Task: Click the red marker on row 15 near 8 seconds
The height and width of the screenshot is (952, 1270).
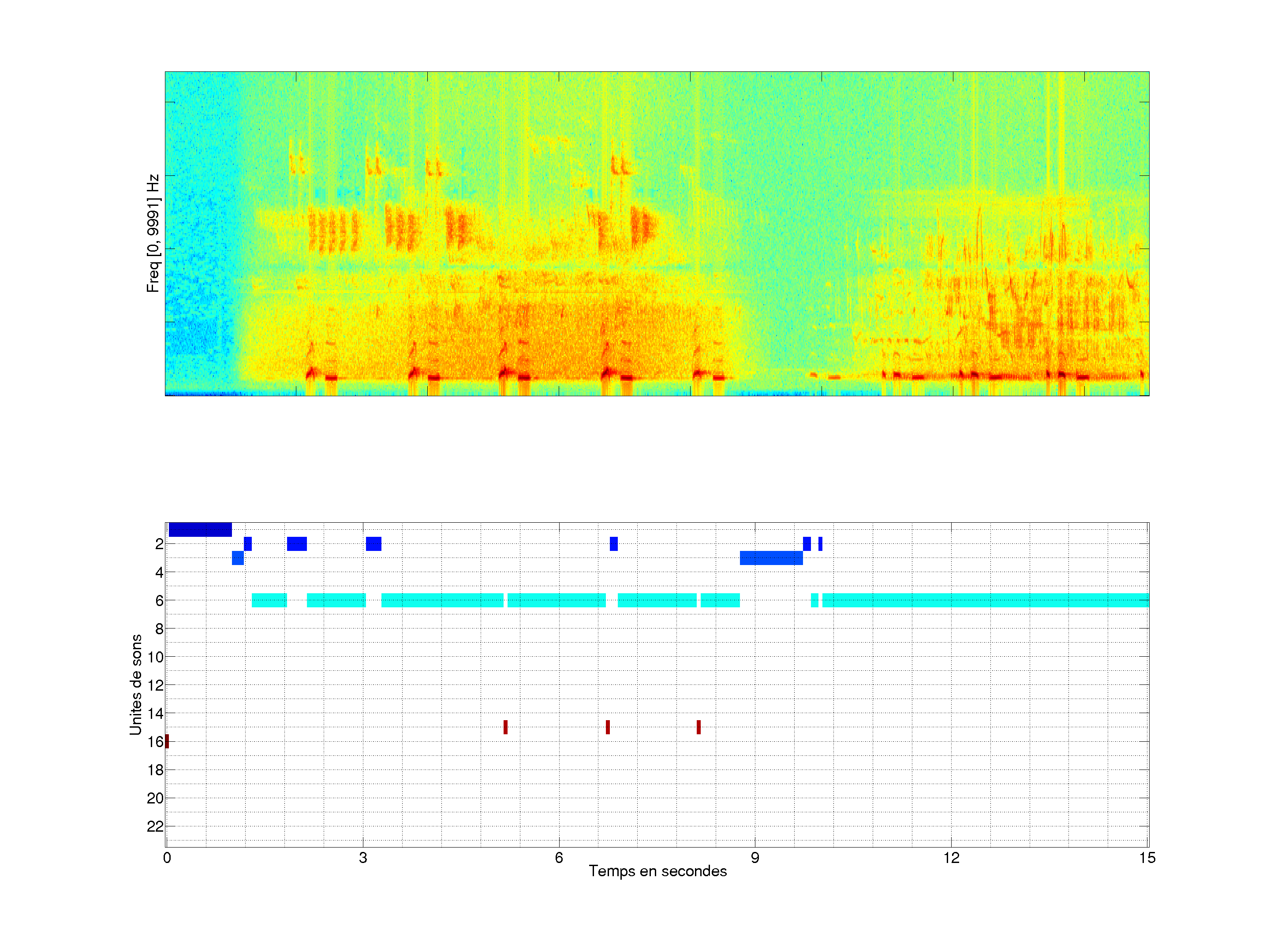Action: (x=698, y=727)
